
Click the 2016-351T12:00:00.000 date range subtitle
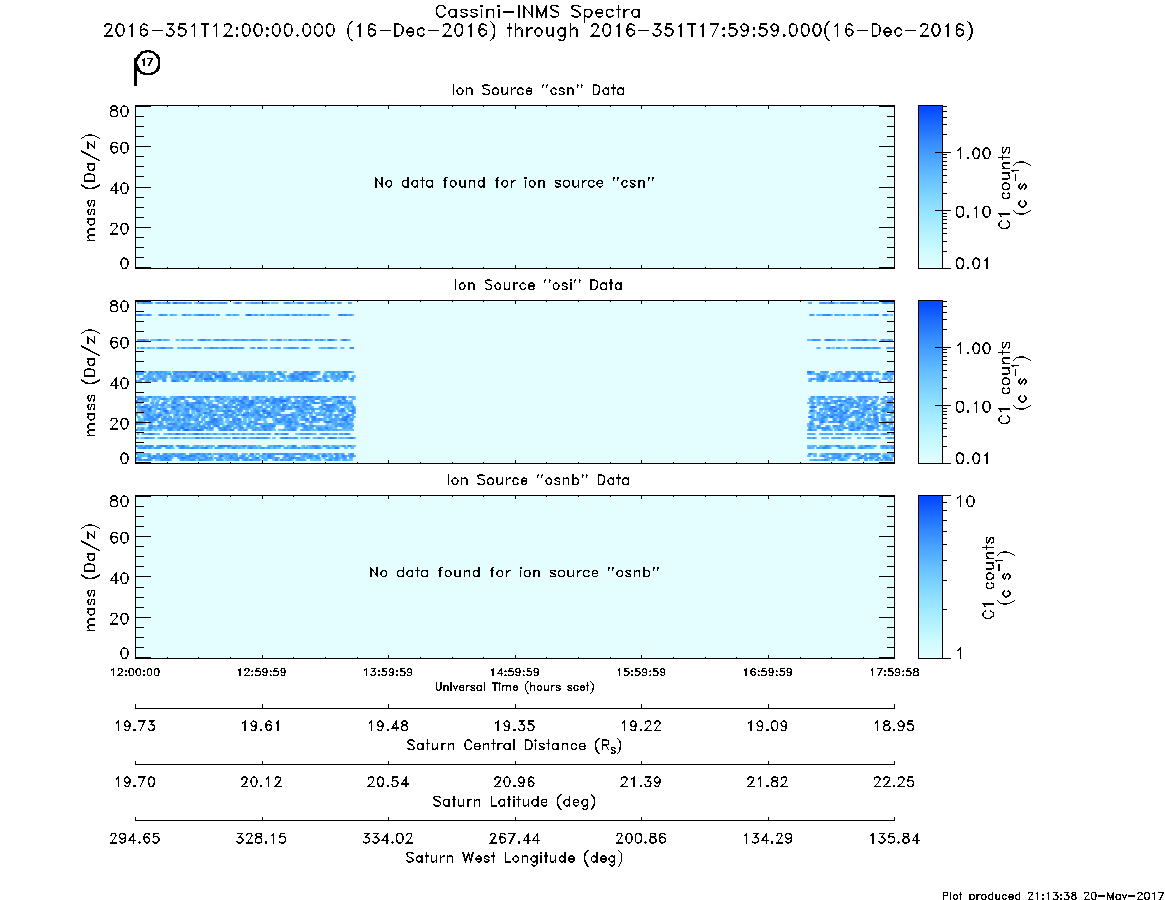[538, 30]
